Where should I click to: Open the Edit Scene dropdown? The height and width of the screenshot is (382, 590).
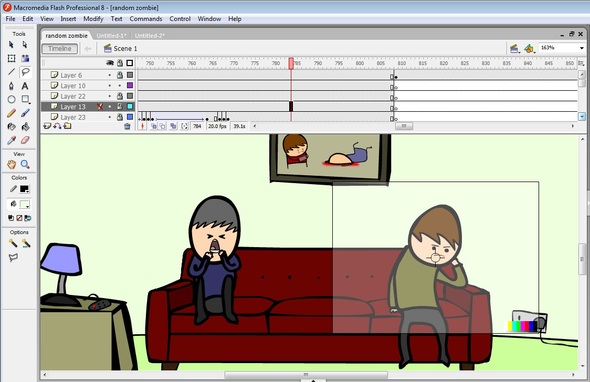click(x=514, y=49)
